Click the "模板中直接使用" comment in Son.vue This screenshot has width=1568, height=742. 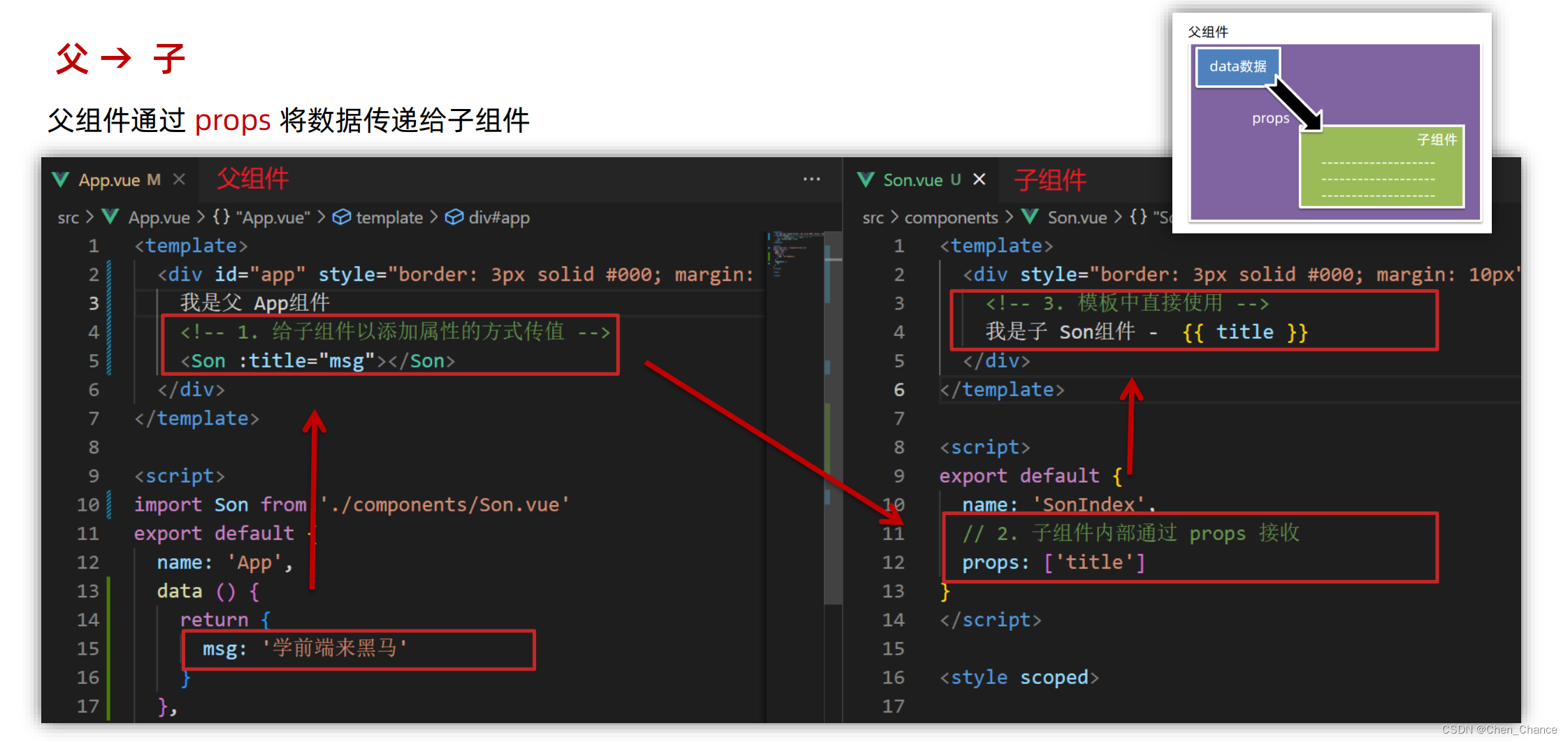coord(1127,303)
